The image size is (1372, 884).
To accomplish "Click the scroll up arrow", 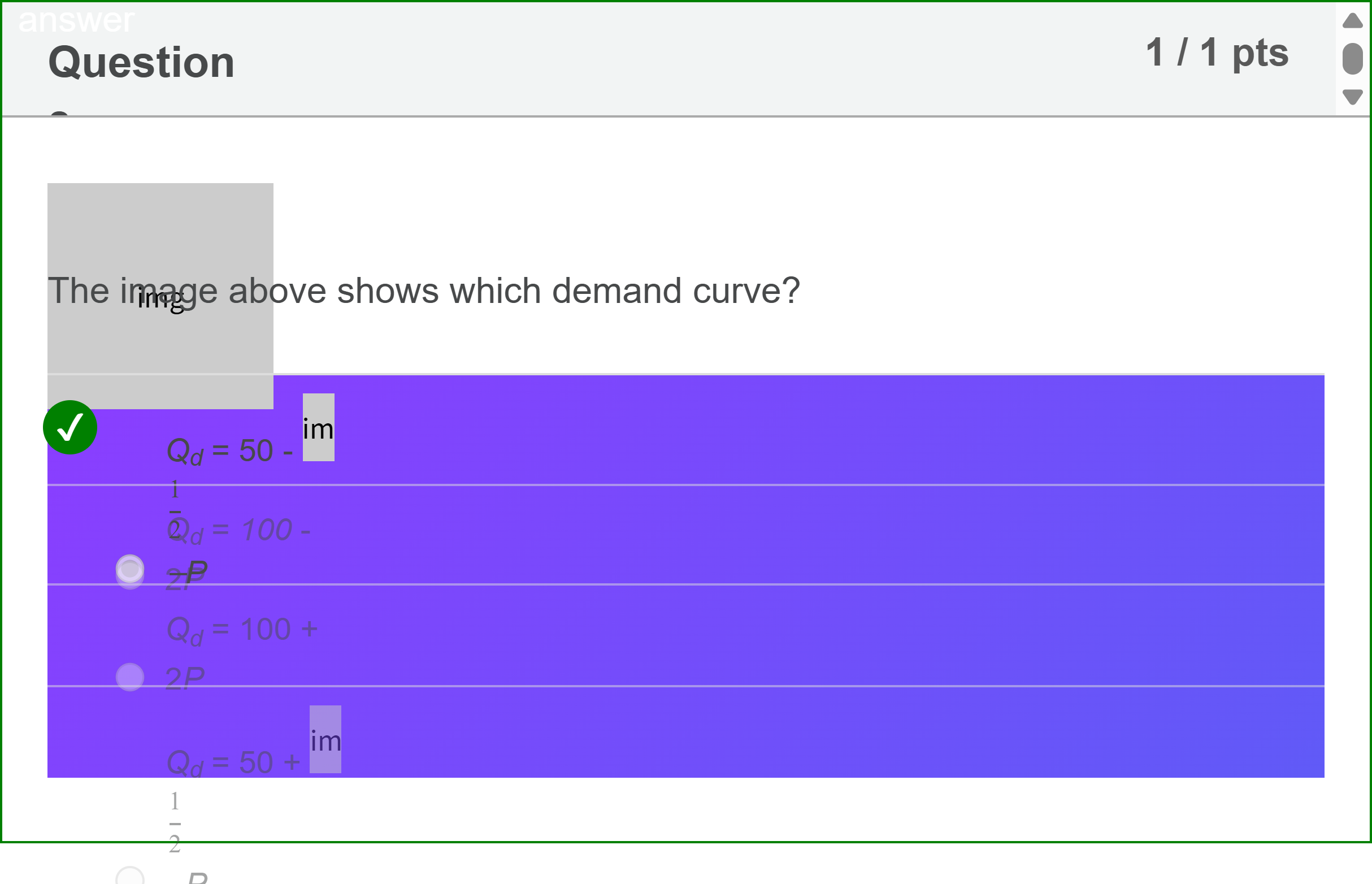I will (1352, 21).
